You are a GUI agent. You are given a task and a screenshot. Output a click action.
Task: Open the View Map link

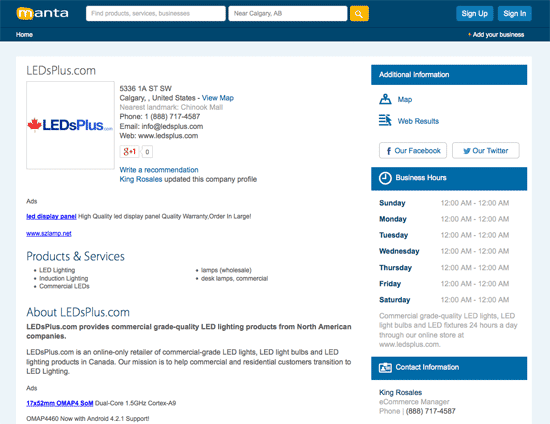click(218, 98)
